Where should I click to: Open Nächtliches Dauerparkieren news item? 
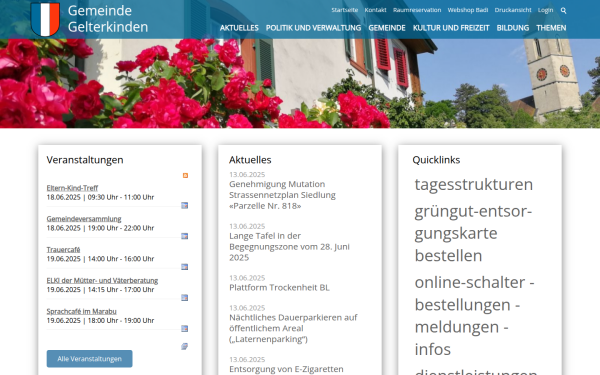click(293, 328)
